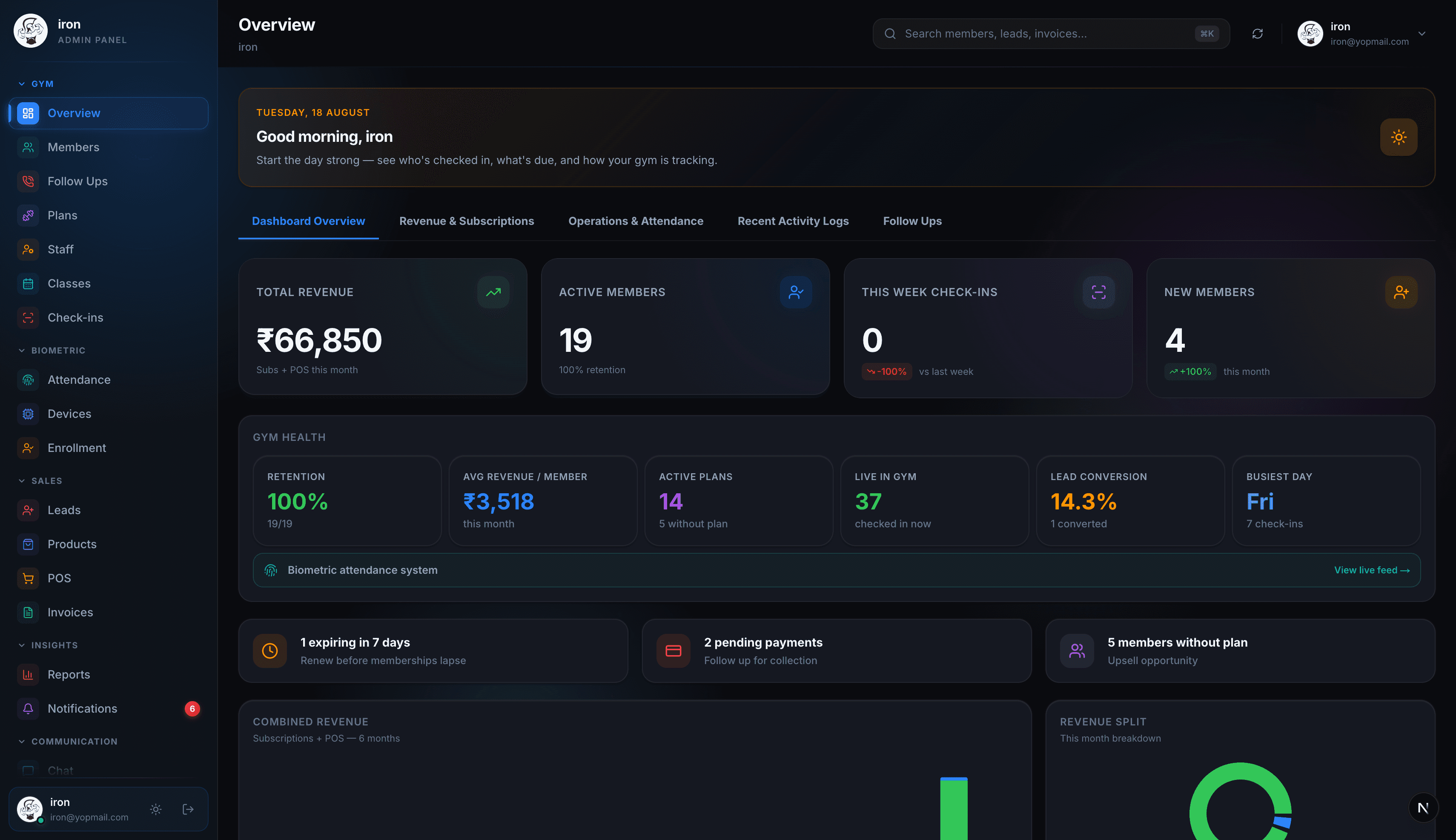Click the Retention 100% health tile
Image resolution: width=1456 pixels, height=840 pixels.
(347, 501)
